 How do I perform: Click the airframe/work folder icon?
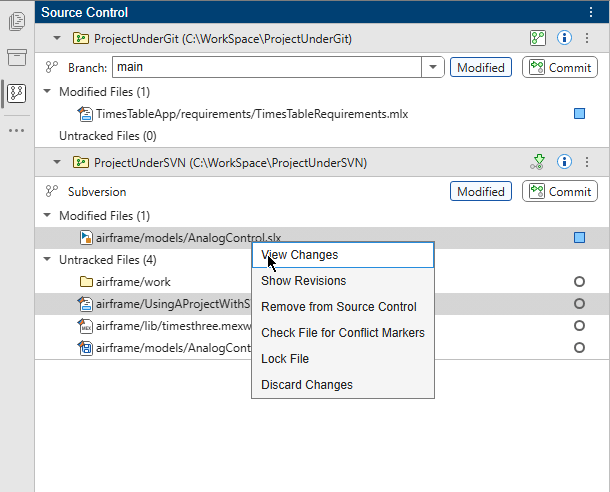pos(86,281)
